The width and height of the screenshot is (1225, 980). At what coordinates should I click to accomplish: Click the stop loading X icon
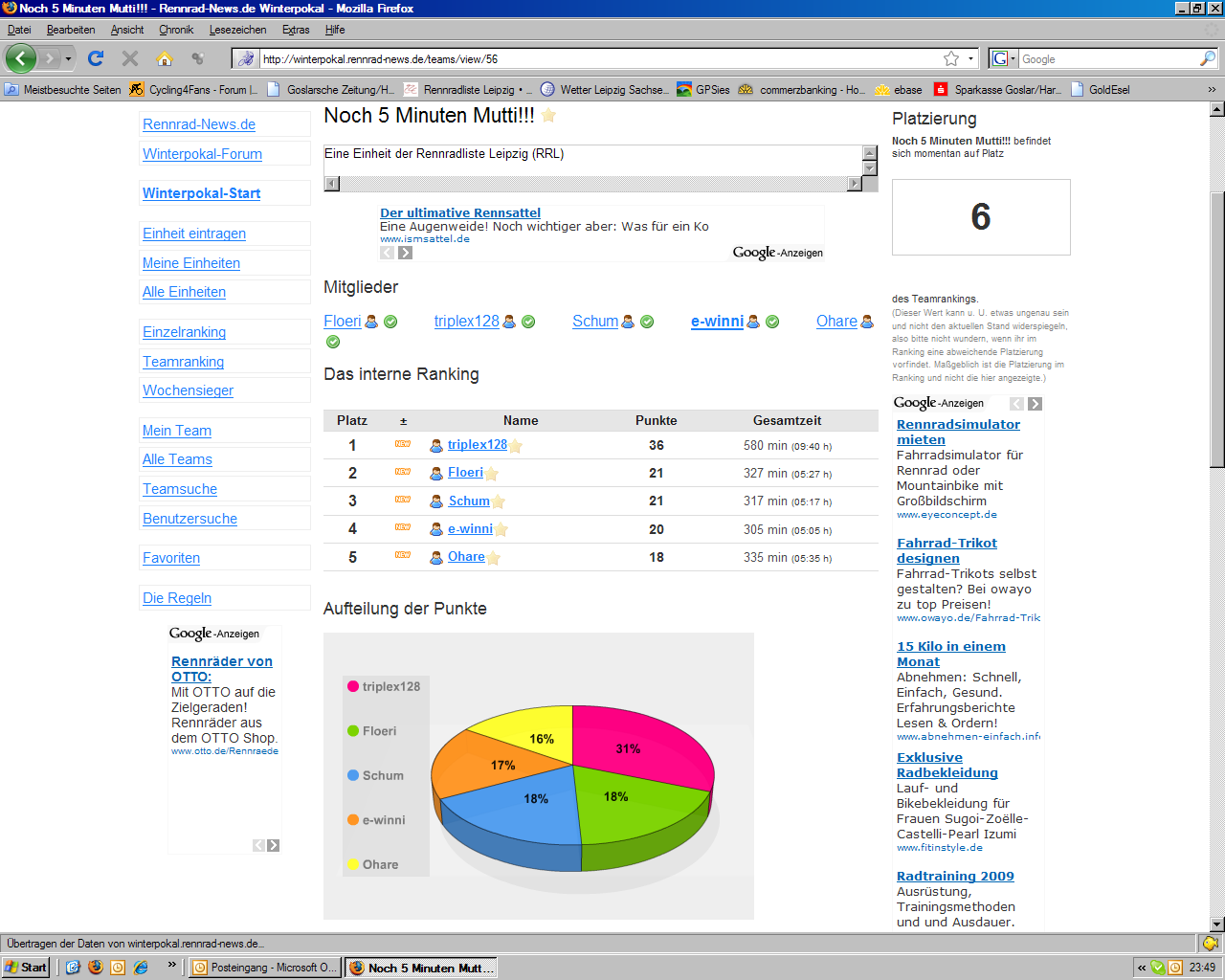(130, 58)
